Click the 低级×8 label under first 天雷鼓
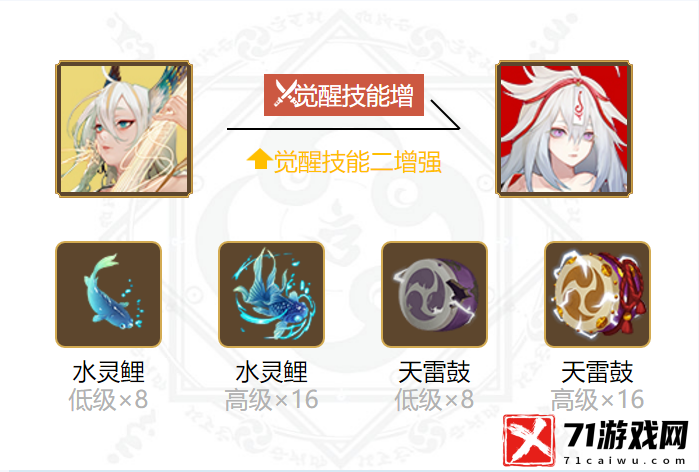The width and height of the screenshot is (699, 472). coord(435,399)
